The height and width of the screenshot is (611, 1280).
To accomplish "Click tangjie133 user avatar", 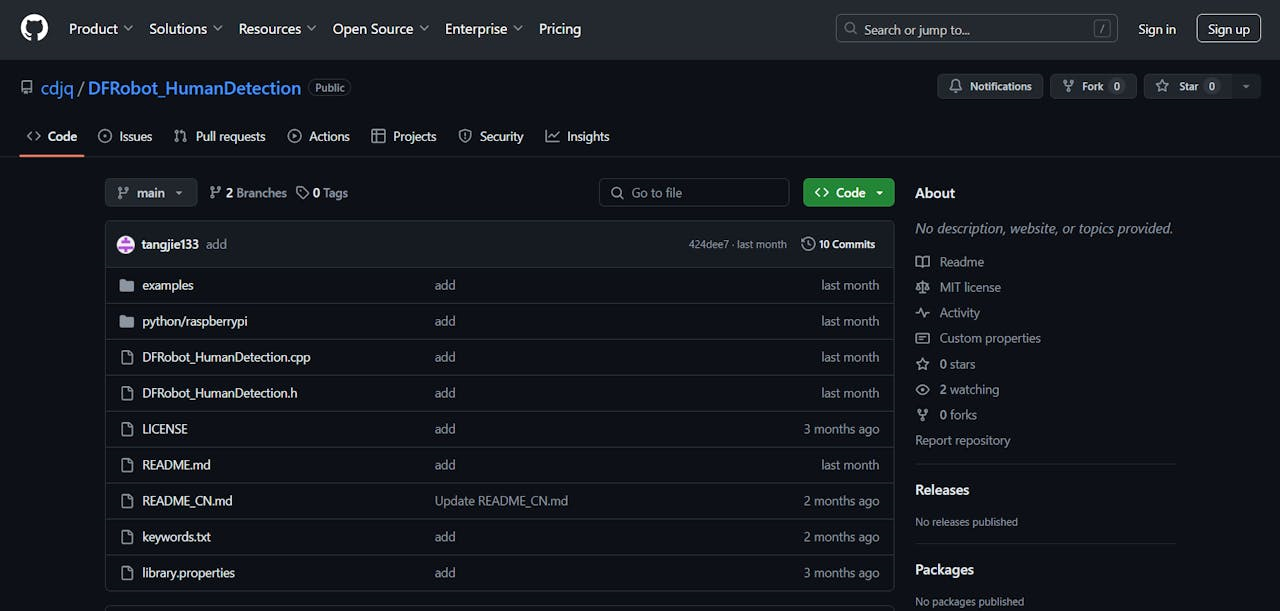I will 126,245.
